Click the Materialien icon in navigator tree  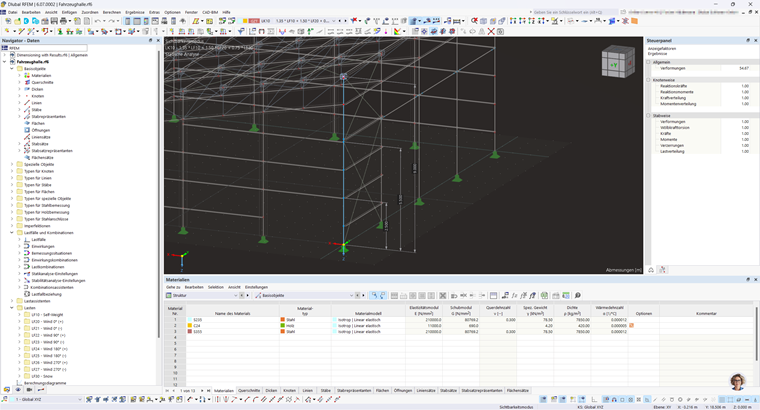click(27, 75)
